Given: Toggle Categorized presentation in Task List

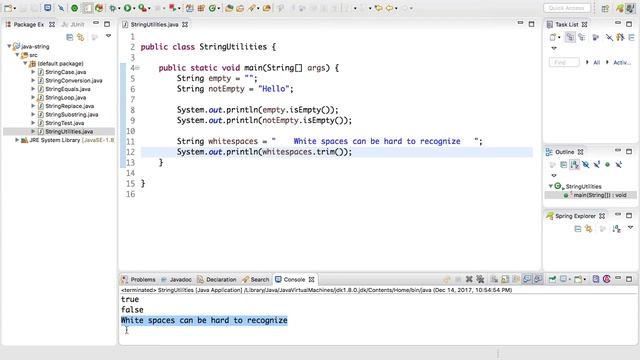Looking at the screenshot, I should (x=570, y=38).
